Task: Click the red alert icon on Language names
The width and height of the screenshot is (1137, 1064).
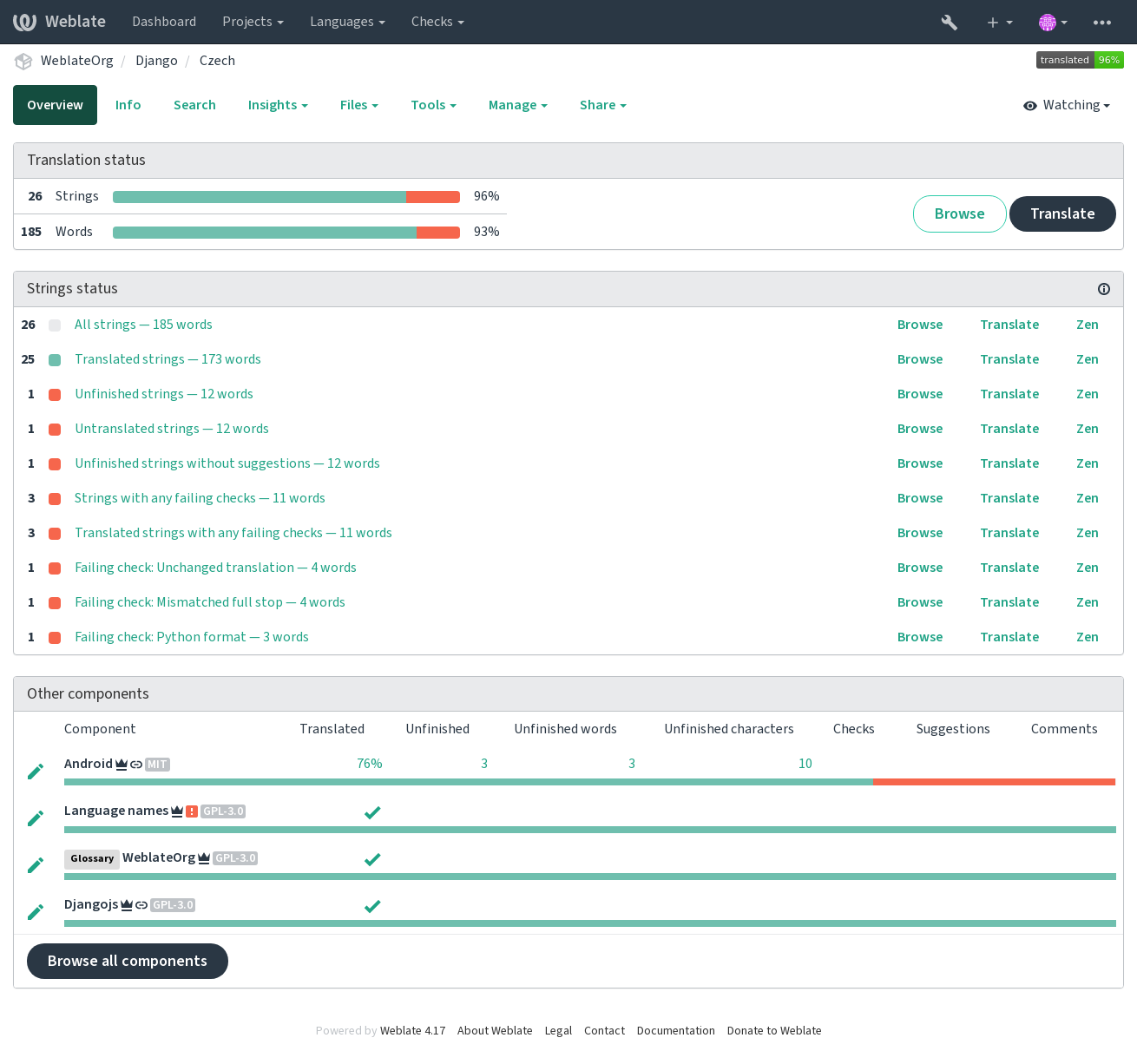Action: 192,811
